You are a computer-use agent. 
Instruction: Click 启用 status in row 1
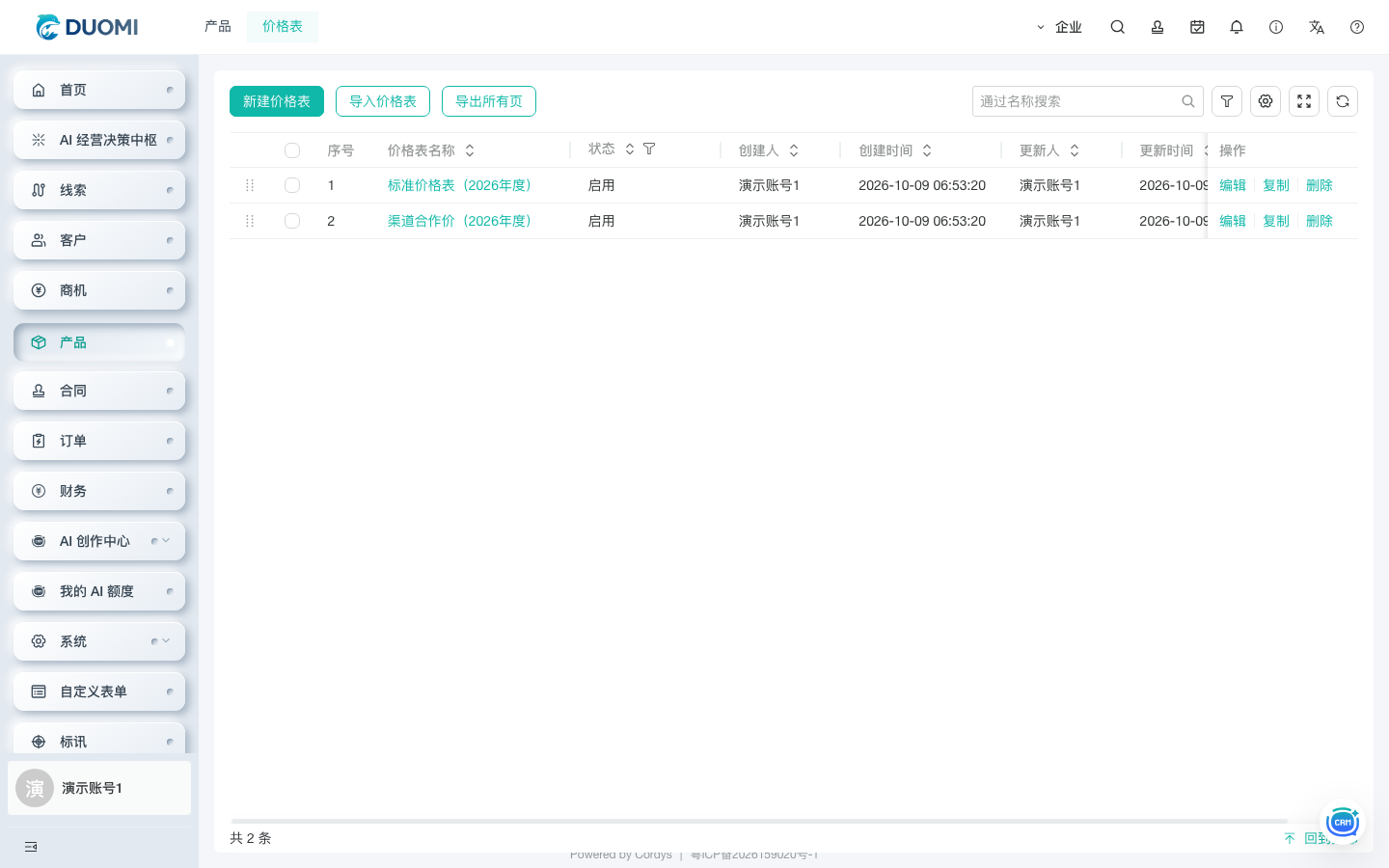[x=602, y=185]
